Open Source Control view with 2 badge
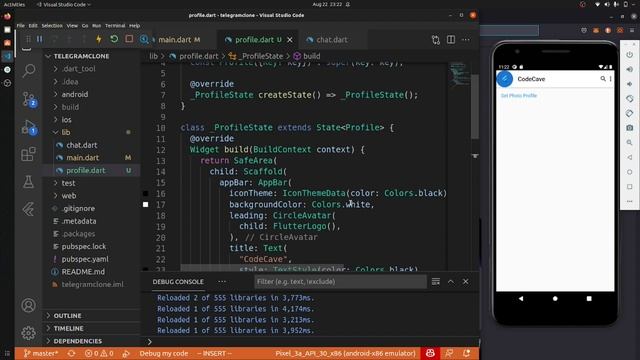640x360 pixels. pyautogui.click(x=29, y=99)
